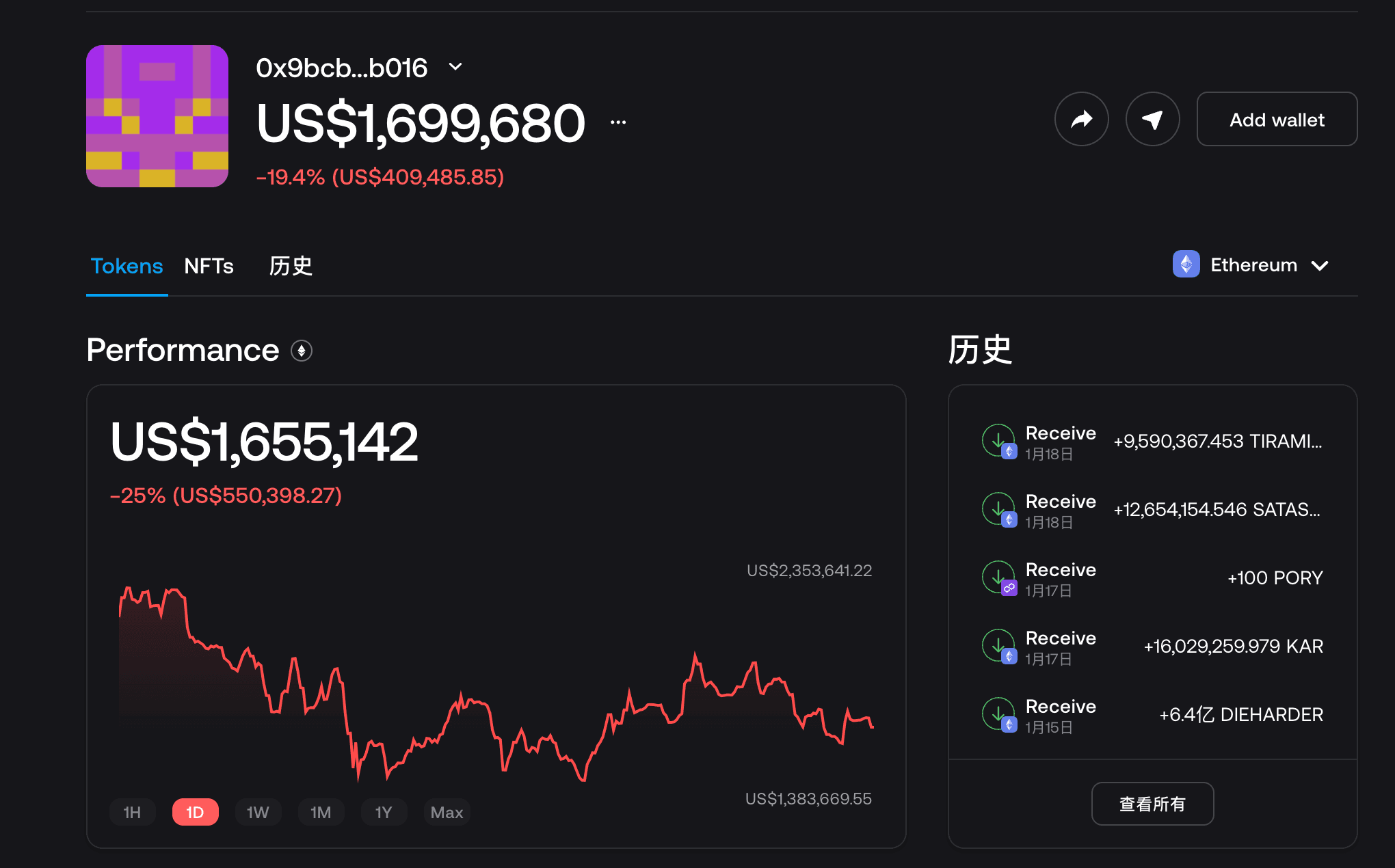1395x868 pixels.
Task: Select the Max timeframe option
Action: pos(446,812)
